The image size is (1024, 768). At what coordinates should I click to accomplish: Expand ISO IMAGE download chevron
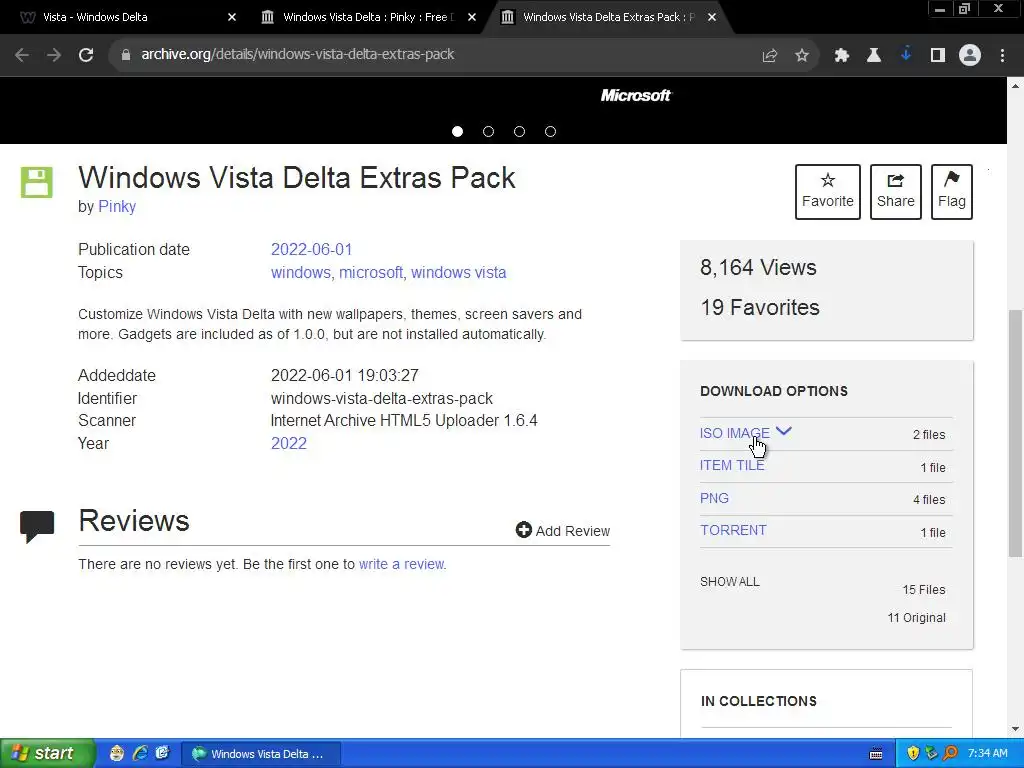tap(784, 431)
